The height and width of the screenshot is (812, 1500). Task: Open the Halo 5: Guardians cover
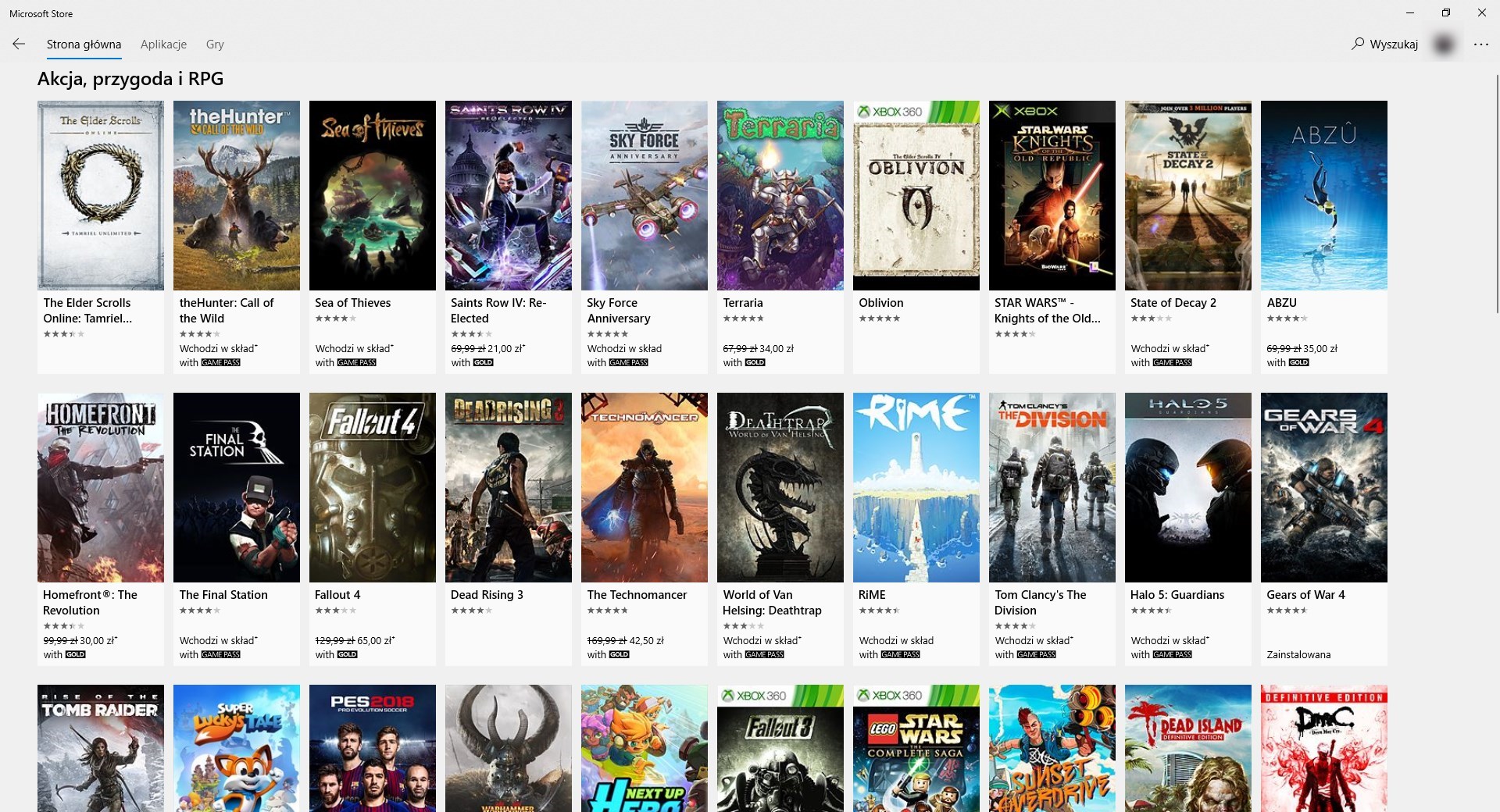coord(1188,487)
